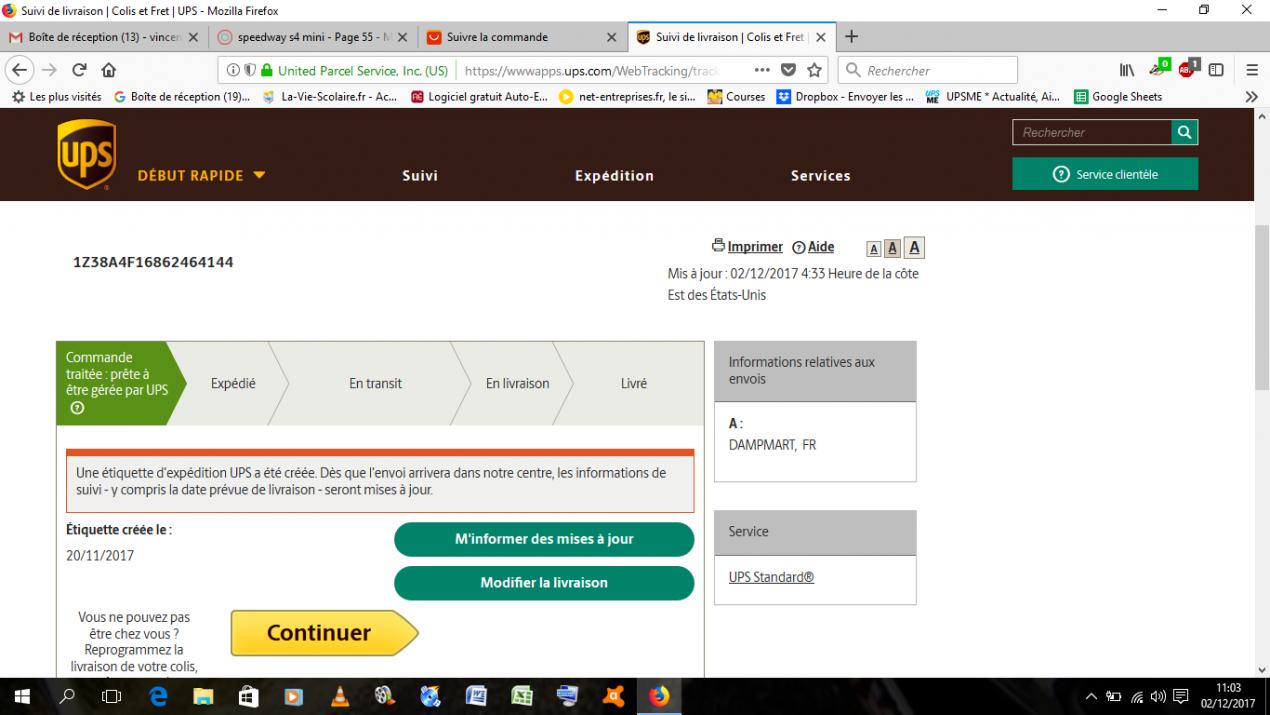The height and width of the screenshot is (715, 1270).
Task: Expand the DÉBUT RAPIDE dropdown
Action: point(202,175)
